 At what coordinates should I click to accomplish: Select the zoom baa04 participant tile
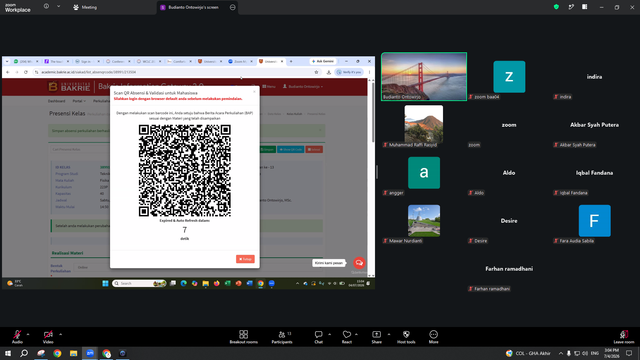tap(509, 77)
